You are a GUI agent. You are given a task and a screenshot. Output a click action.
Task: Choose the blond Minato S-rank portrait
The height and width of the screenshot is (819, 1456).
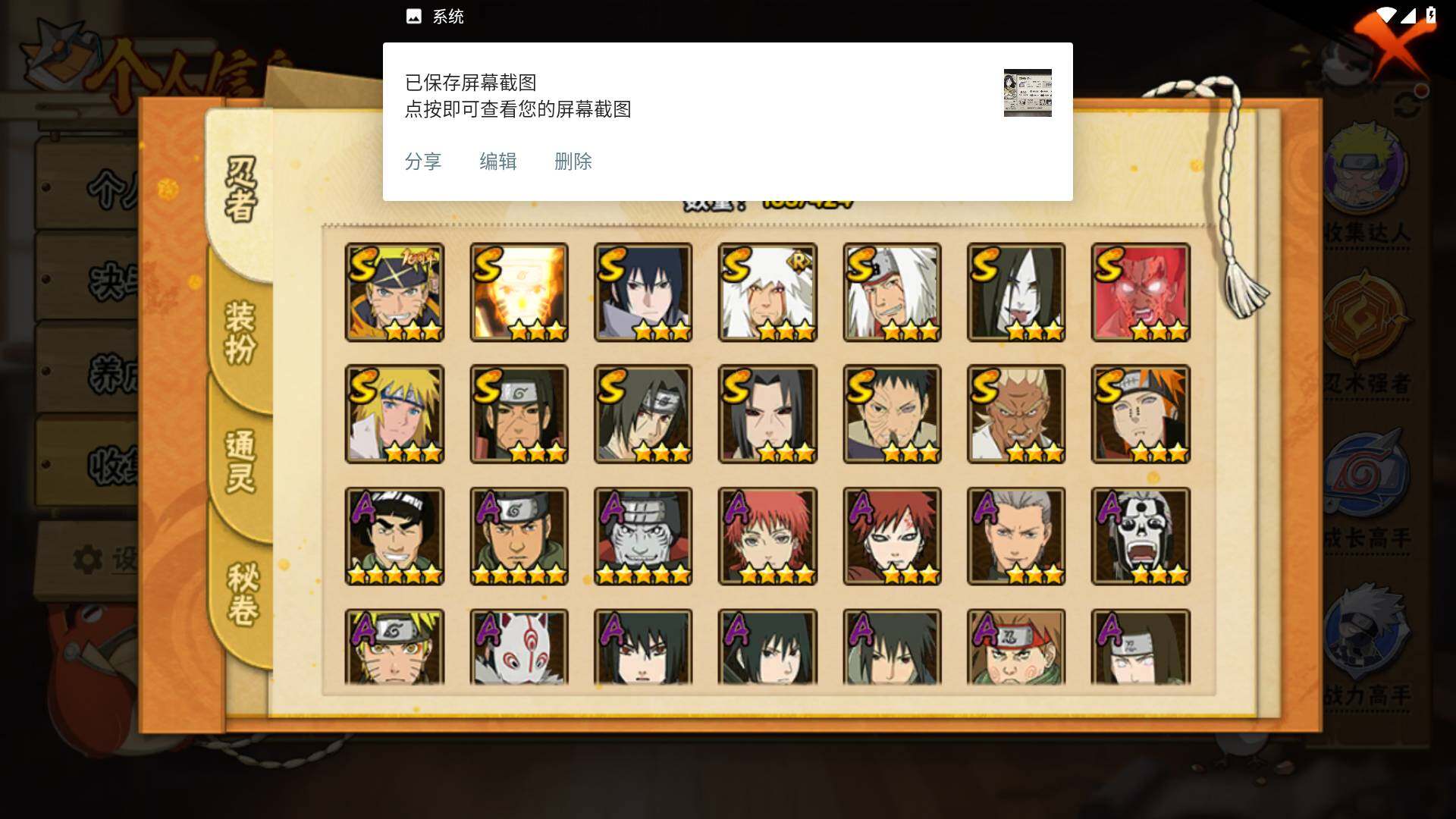pyautogui.click(x=394, y=414)
